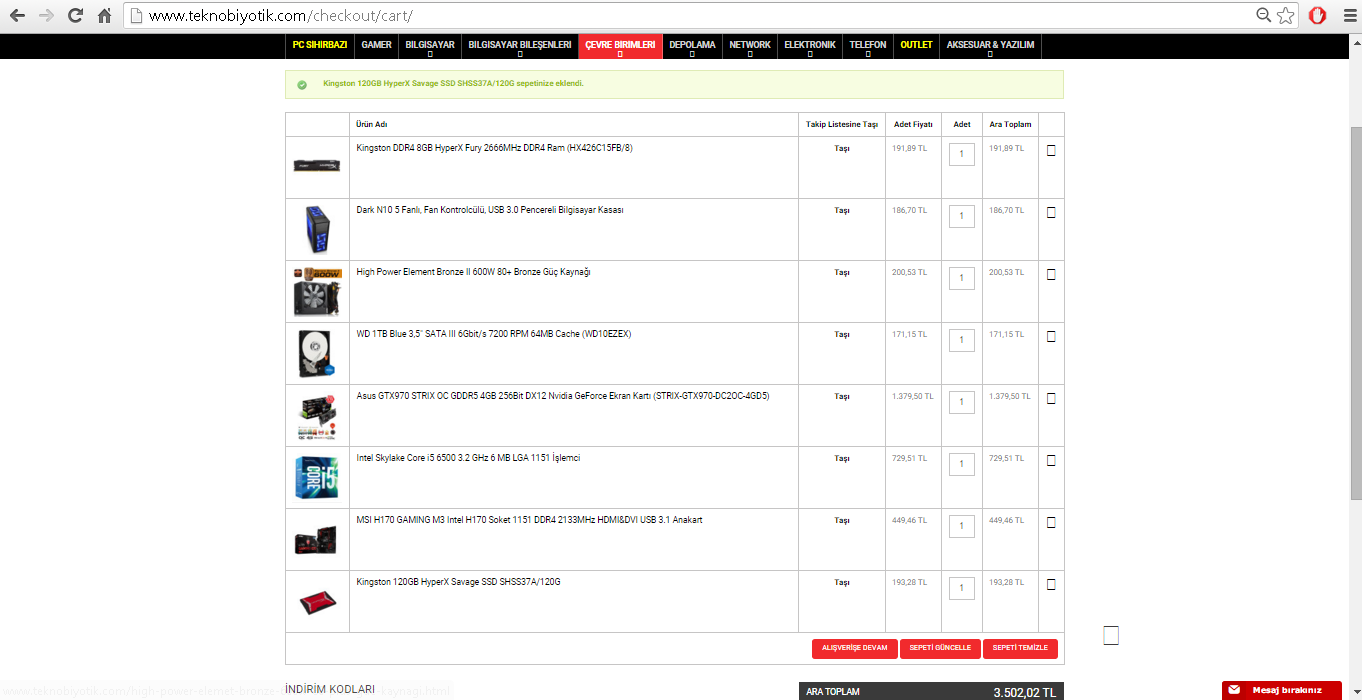Screen dimensions: 1362x700
Task: Edit quantity field for Dark N10 case
Action: click(962, 216)
